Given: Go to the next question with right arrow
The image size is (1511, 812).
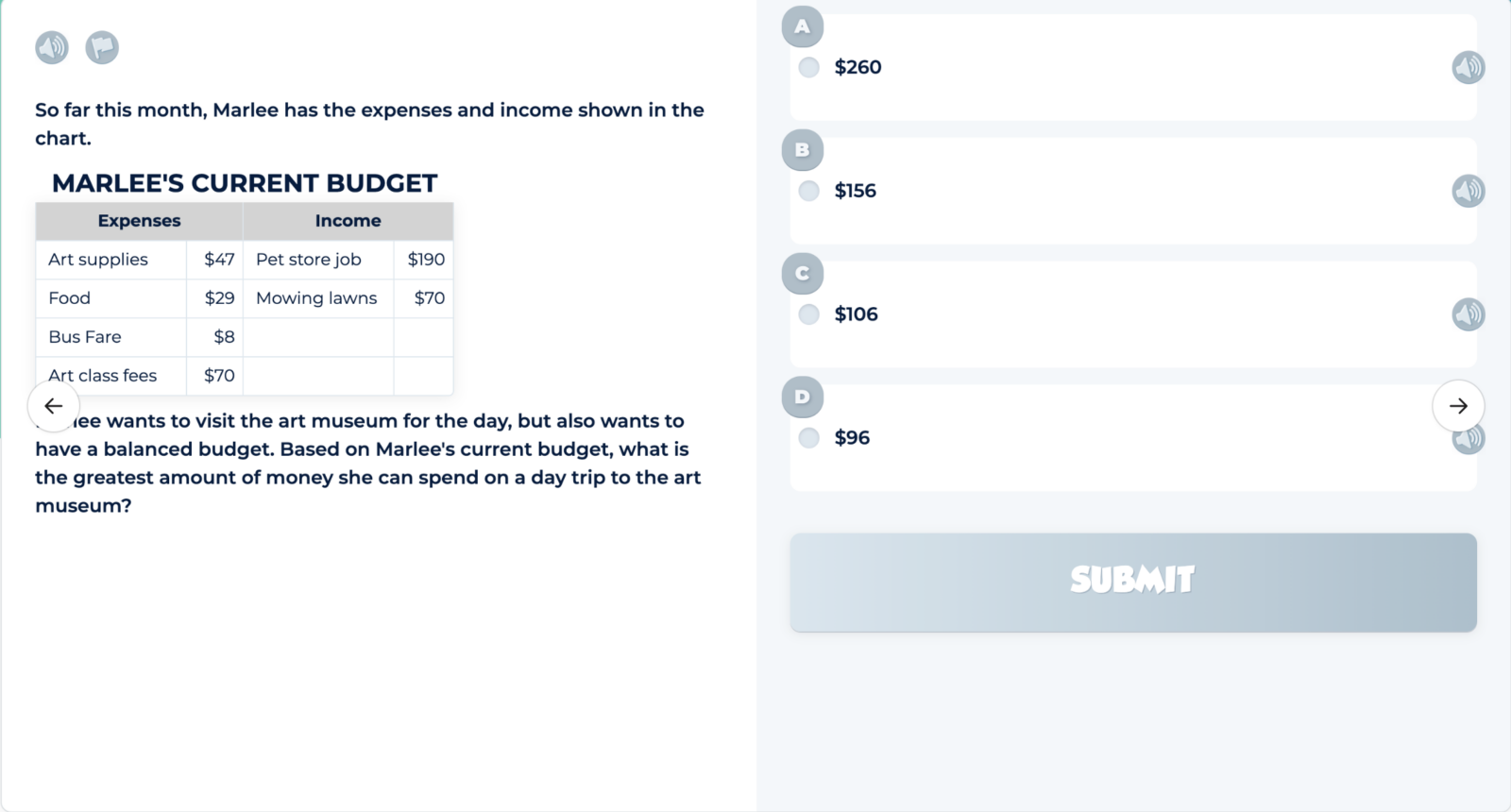Looking at the screenshot, I should coord(1458,406).
